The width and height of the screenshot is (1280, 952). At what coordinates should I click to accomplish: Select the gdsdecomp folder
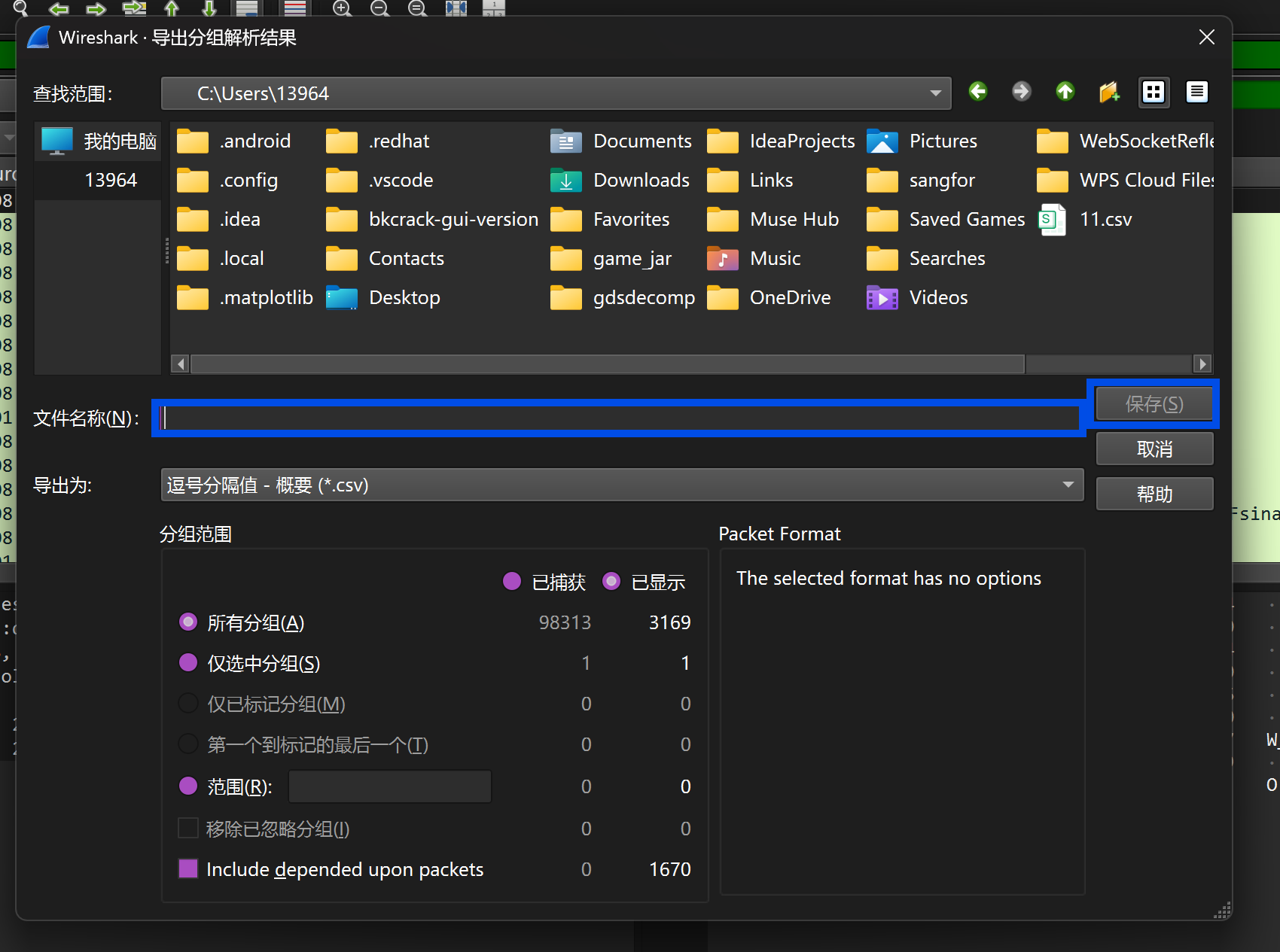(x=623, y=298)
